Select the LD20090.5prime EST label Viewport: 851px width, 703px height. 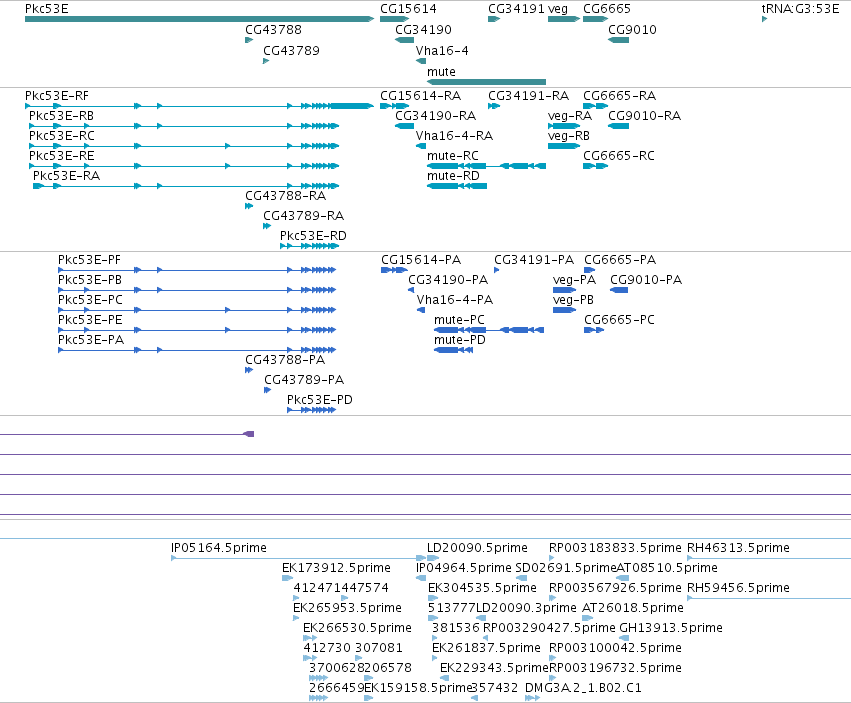(478, 548)
